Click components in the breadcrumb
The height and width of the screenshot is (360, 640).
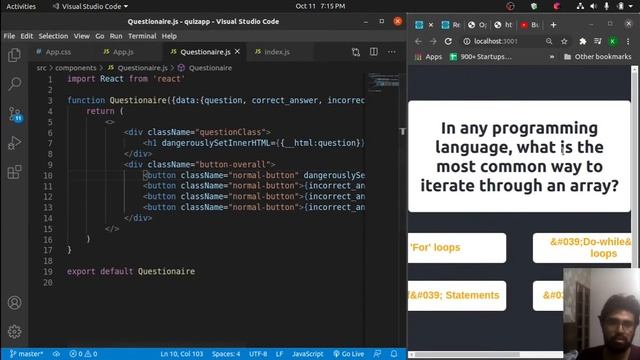click(x=76, y=68)
